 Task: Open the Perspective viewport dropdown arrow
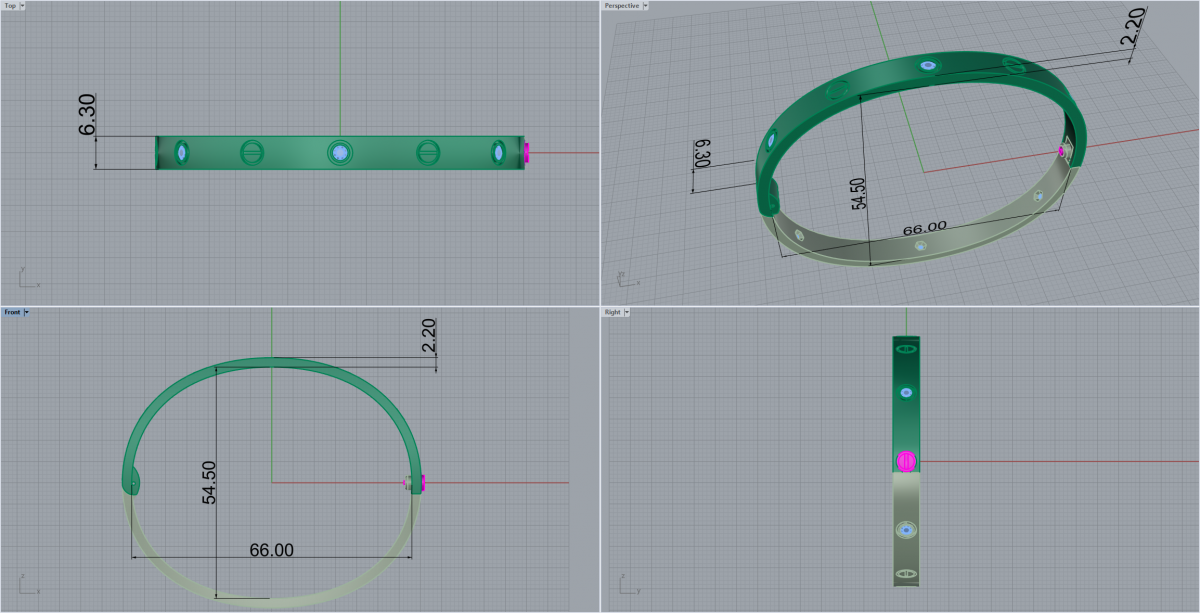click(646, 6)
